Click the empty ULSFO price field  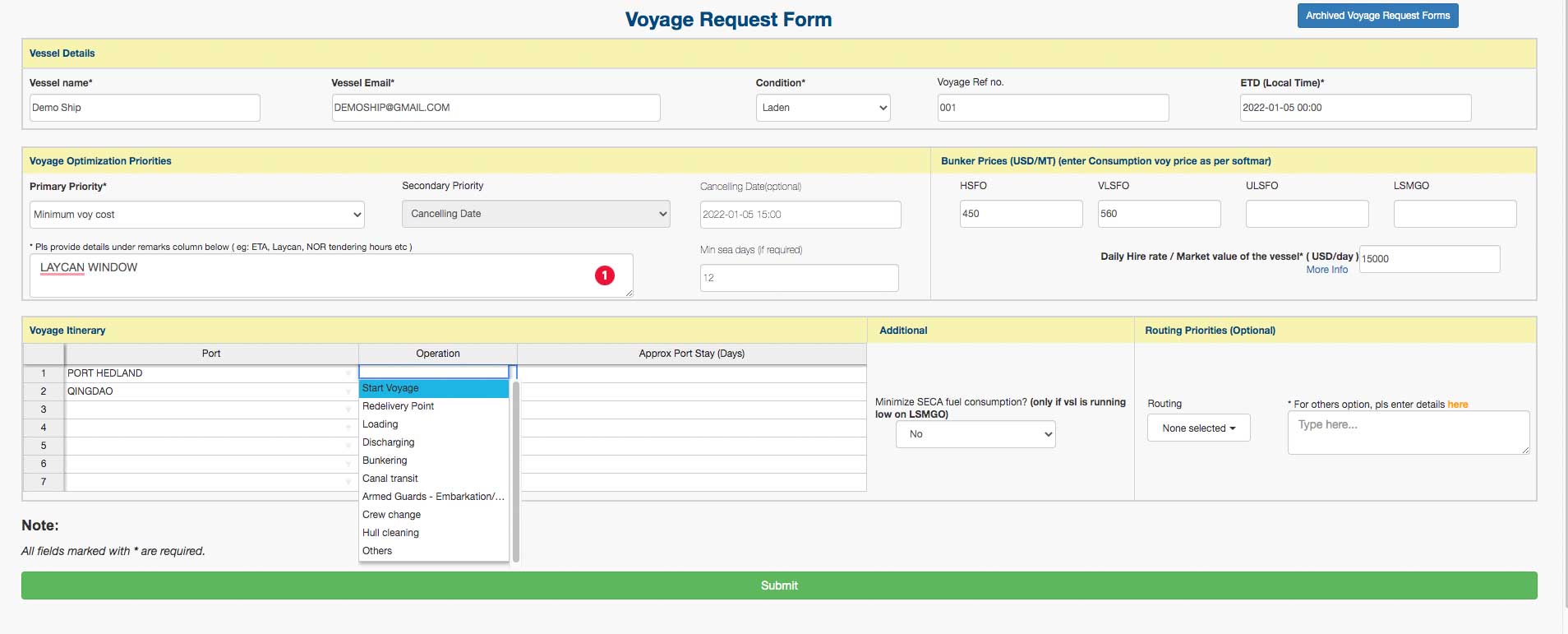(x=1307, y=214)
